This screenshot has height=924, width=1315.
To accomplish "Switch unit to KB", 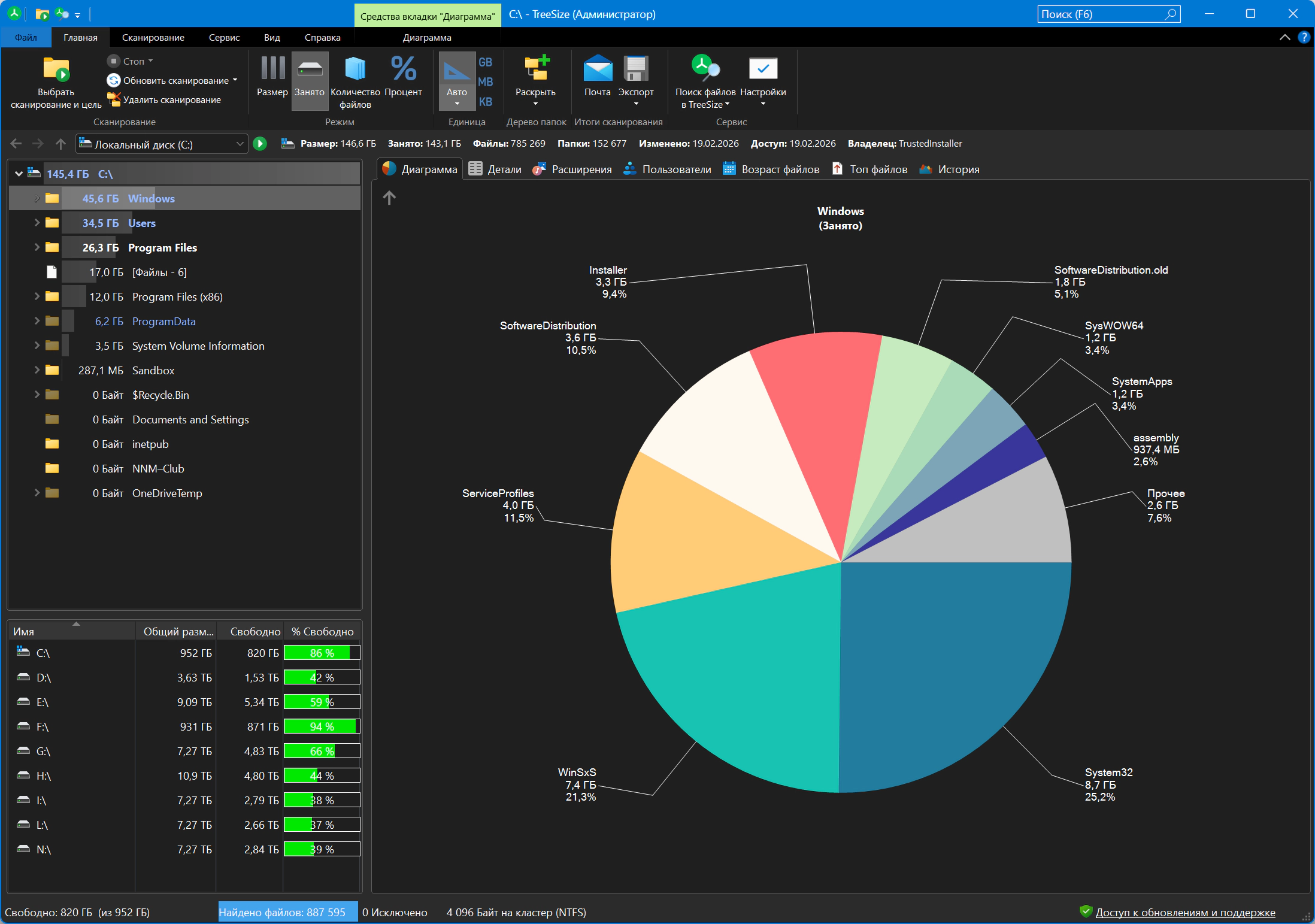I will pyautogui.click(x=485, y=102).
